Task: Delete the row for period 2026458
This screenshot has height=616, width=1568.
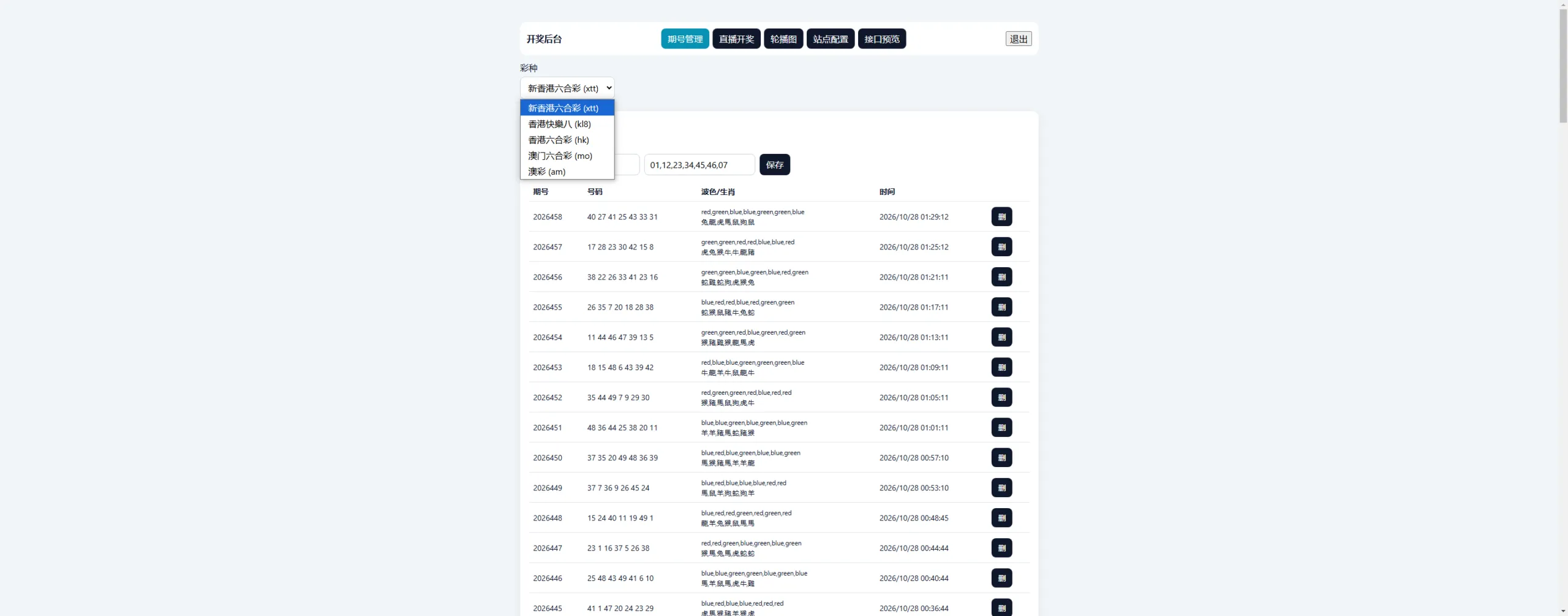Action: tap(1001, 216)
